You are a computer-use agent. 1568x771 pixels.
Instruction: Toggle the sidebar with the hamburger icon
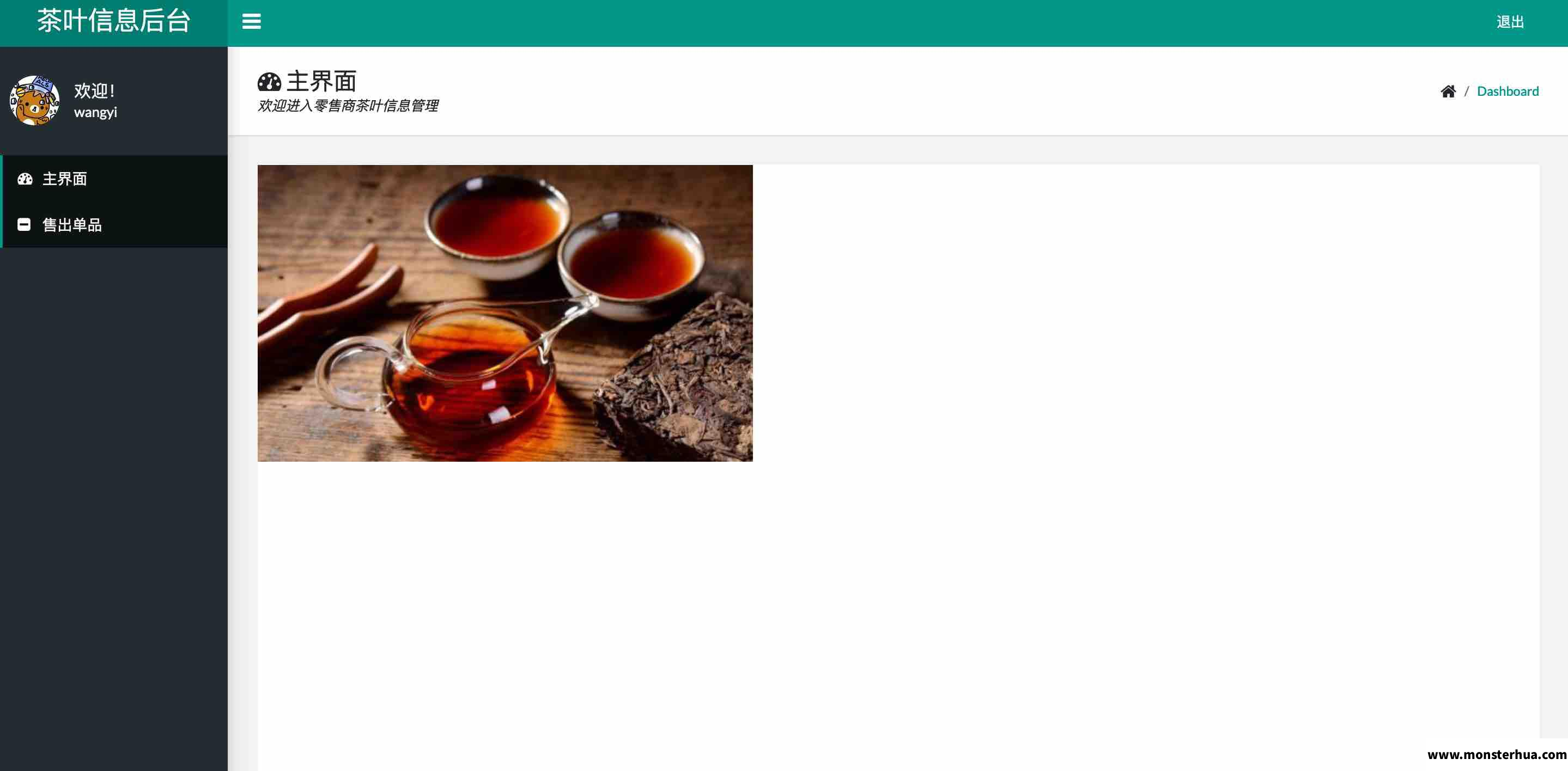click(x=251, y=22)
